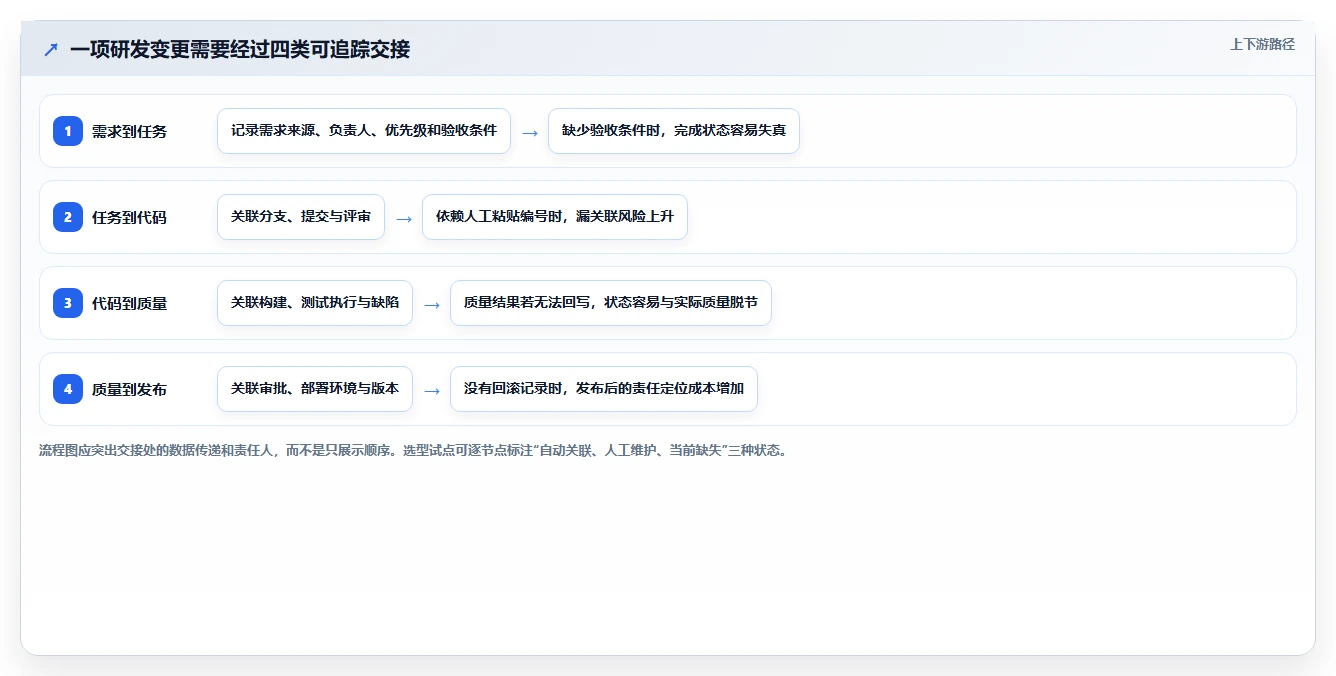Click the number 4 badge for 质量到发布
1336x676 pixels.
pyautogui.click(x=68, y=389)
